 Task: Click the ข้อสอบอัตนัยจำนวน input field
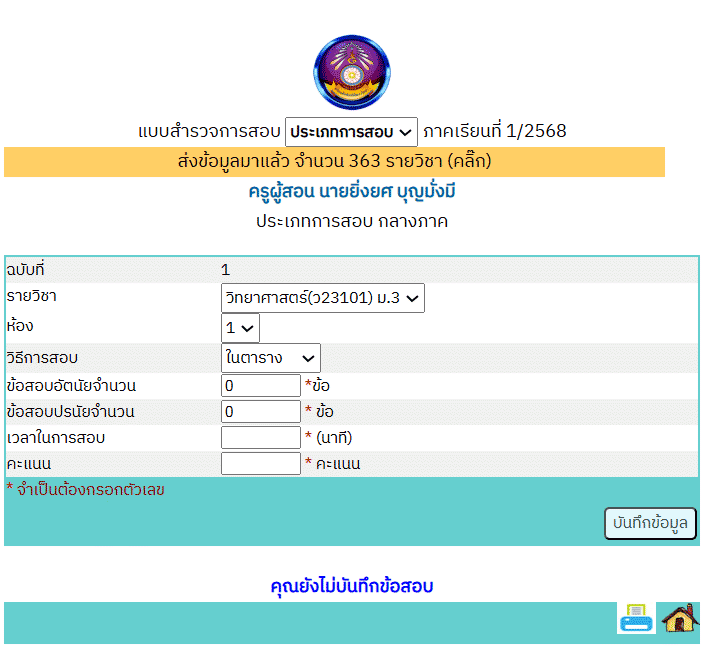pos(260,386)
